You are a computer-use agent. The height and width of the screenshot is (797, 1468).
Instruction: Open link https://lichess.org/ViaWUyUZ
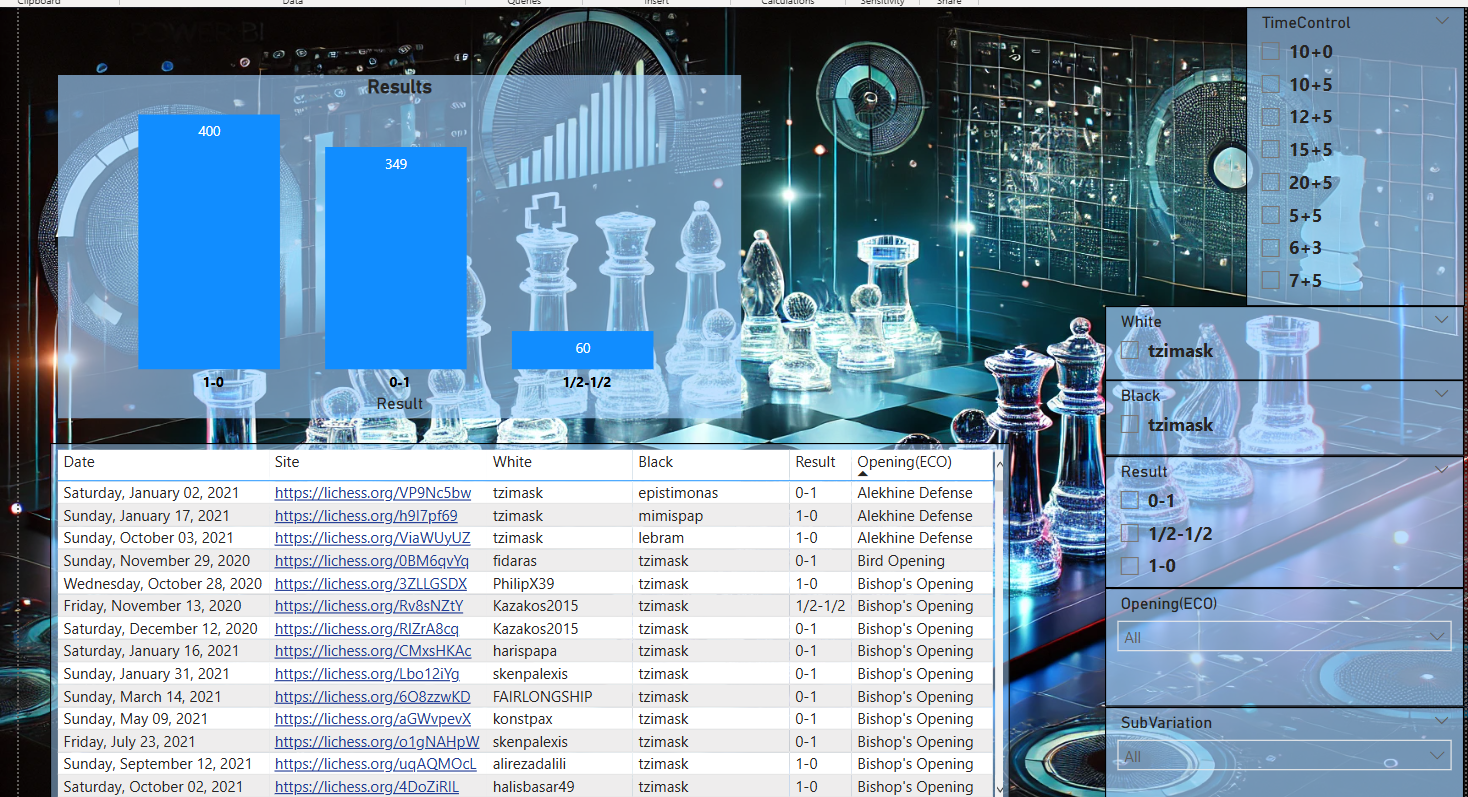(x=372, y=538)
